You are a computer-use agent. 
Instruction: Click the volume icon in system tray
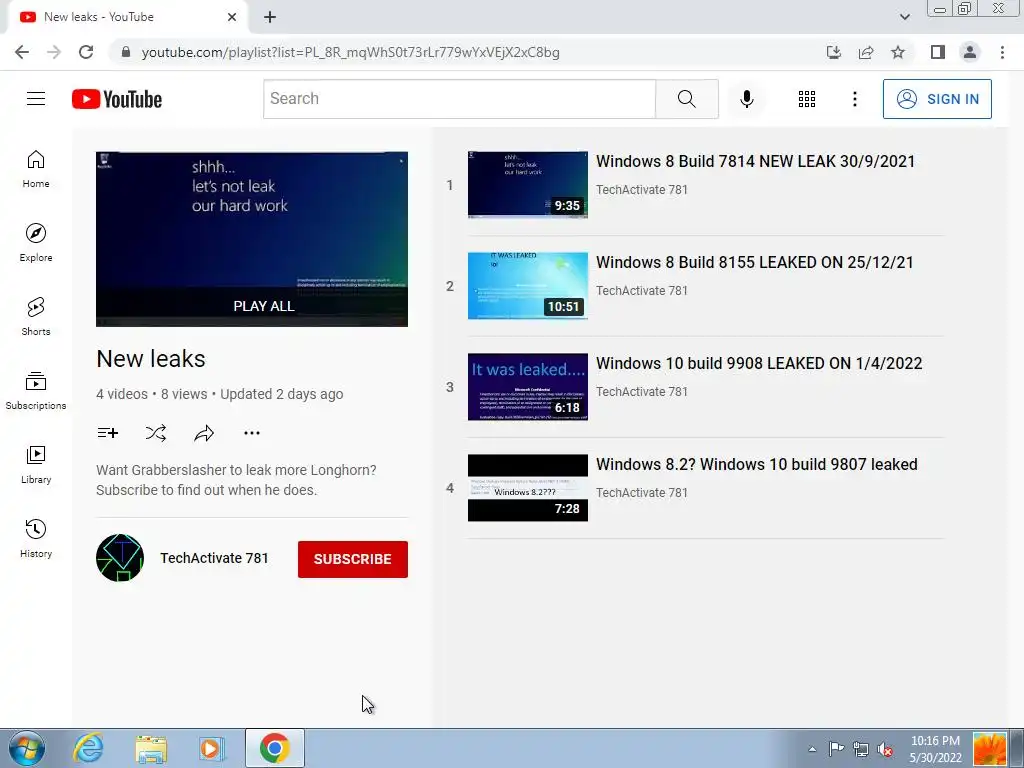tap(885, 749)
